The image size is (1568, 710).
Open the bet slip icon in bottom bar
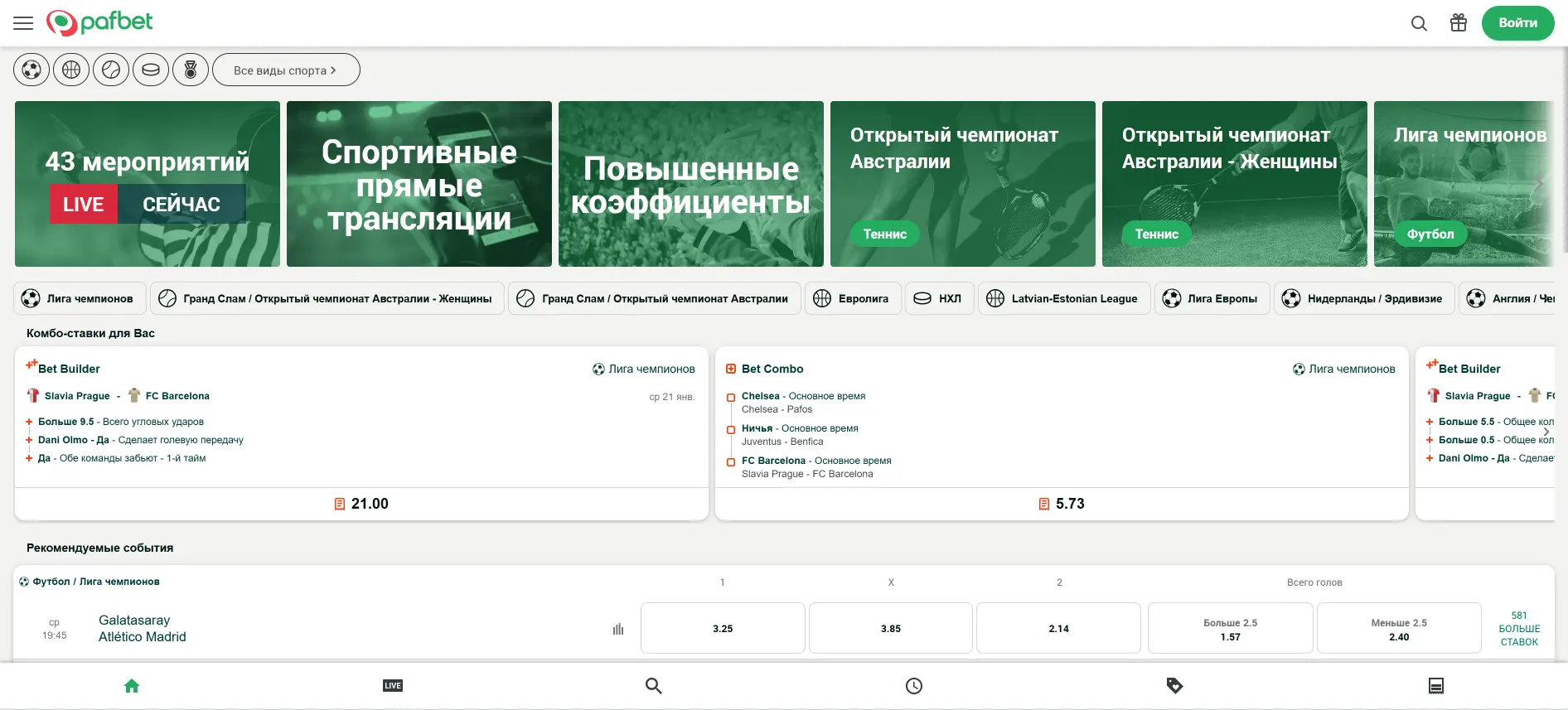(x=1436, y=686)
